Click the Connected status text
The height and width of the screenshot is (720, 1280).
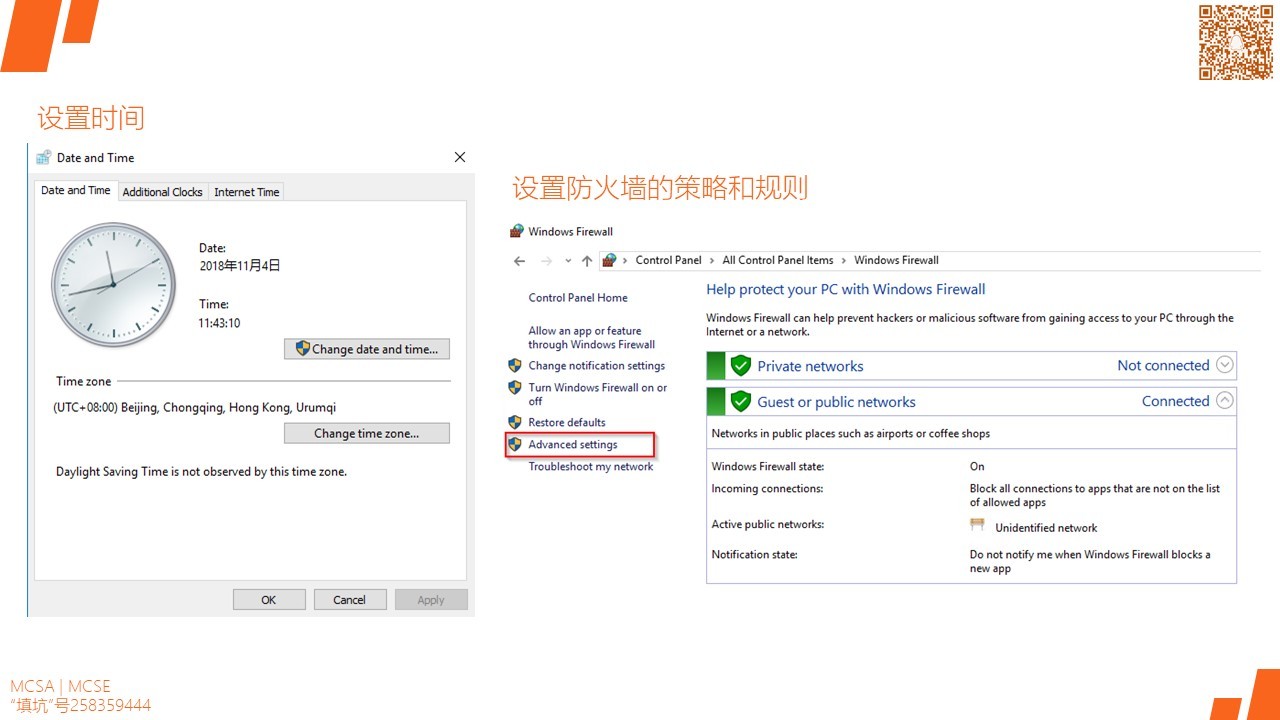pyautogui.click(x=1176, y=402)
